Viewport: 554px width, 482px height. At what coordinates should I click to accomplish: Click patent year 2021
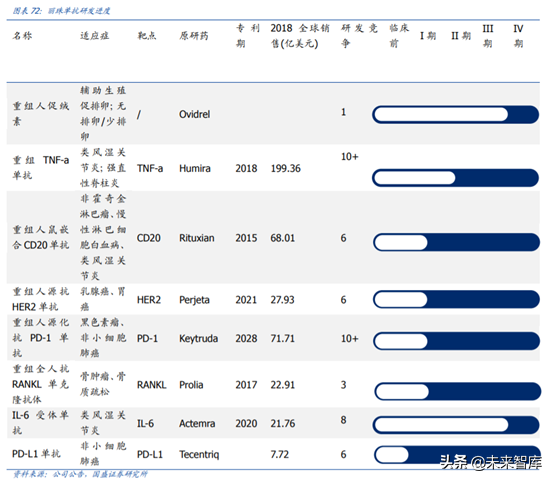click(x=246, y=300)
